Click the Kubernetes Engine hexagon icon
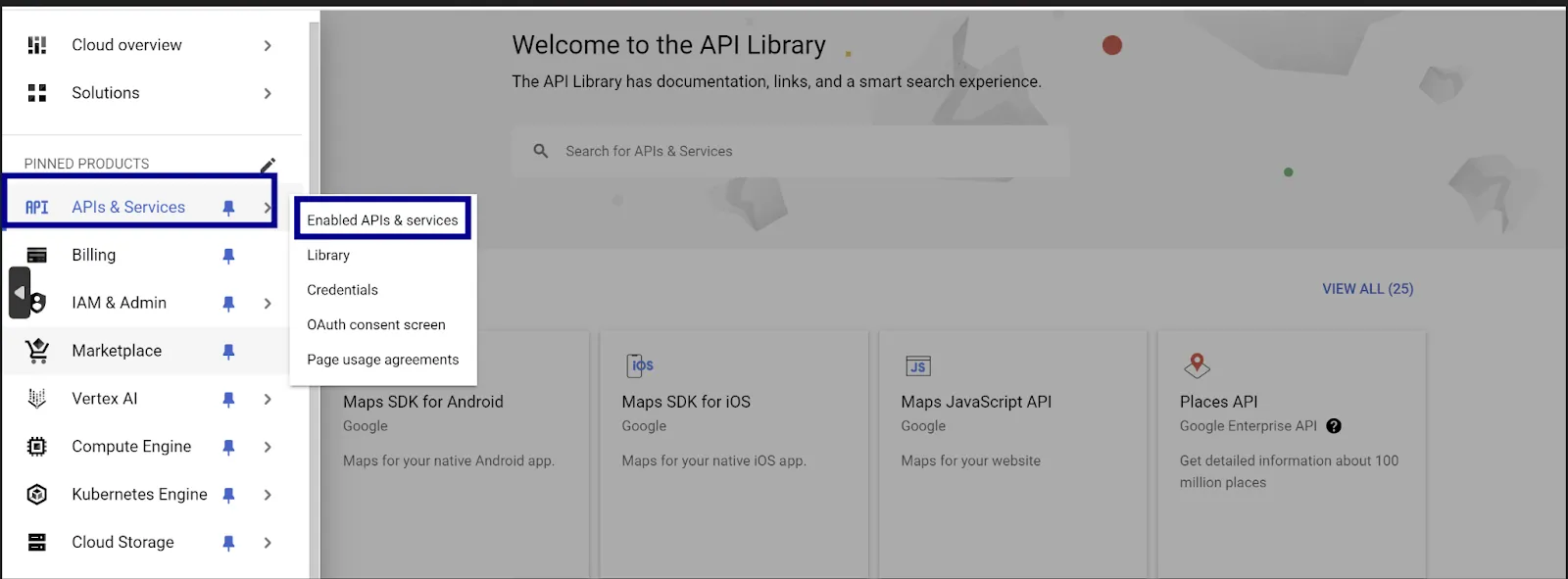This screenshot has height=579, width=1568. point(37,495)
